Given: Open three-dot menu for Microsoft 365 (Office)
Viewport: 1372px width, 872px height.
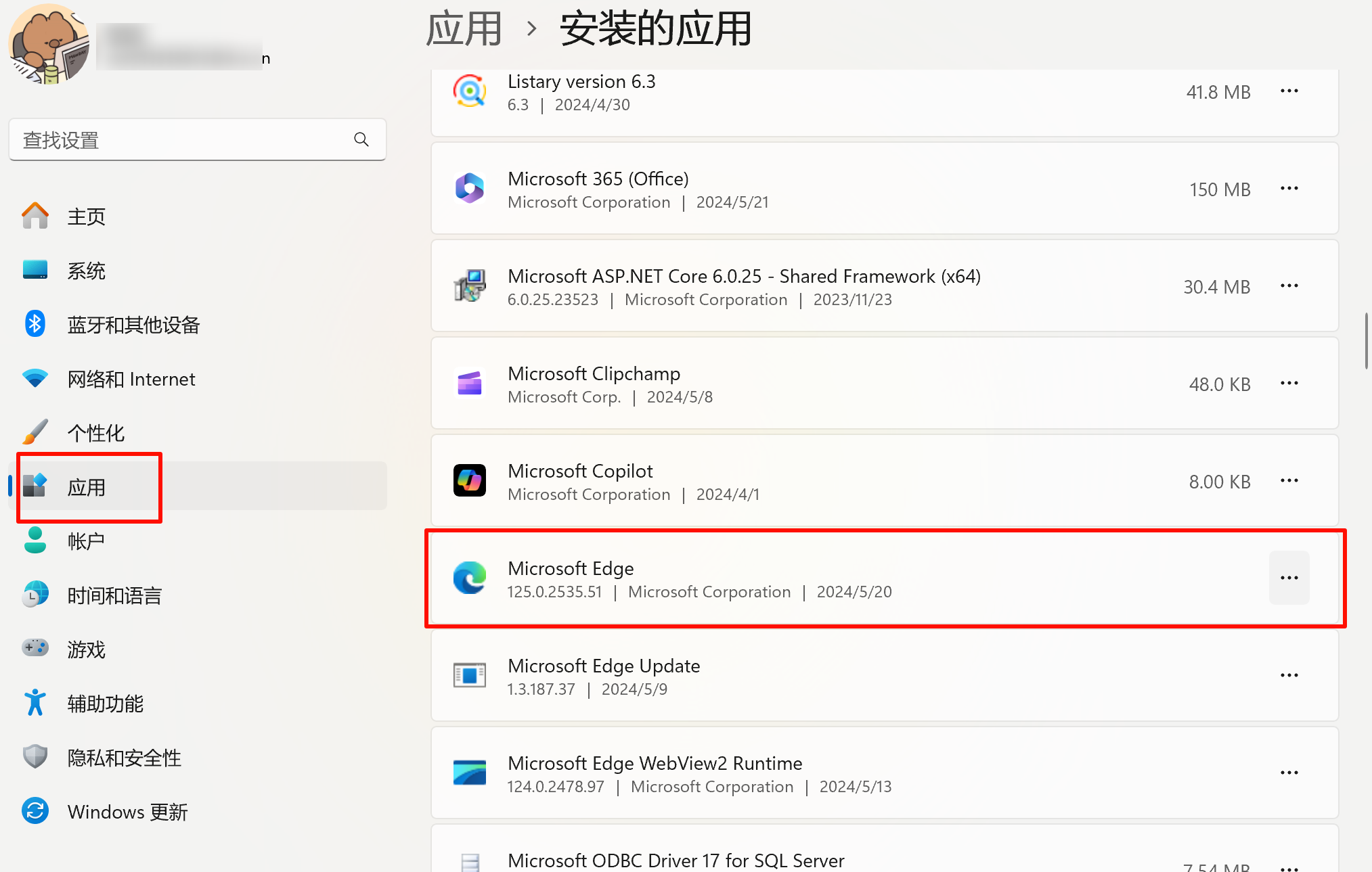Looking at the screenshot, I should point(1289,189).
